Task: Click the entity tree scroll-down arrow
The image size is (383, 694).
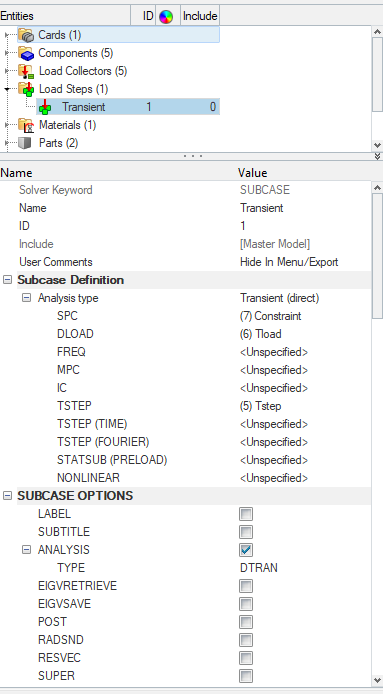Action: click(x=377, y=145)
